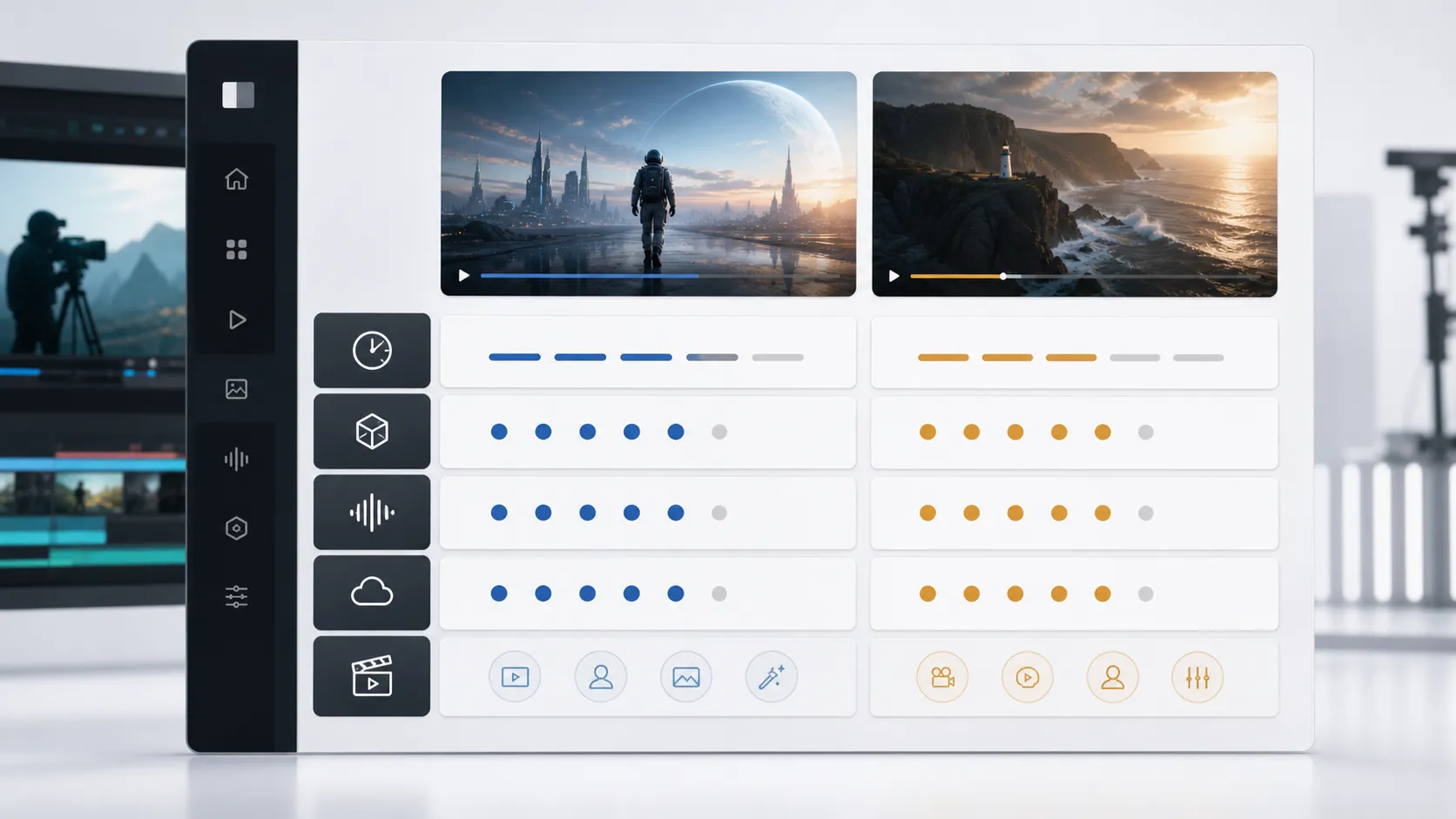Viewport: 1456px width, 819px height.
Task: Click the blue video player circle icon
Action: tap(515, 677)
